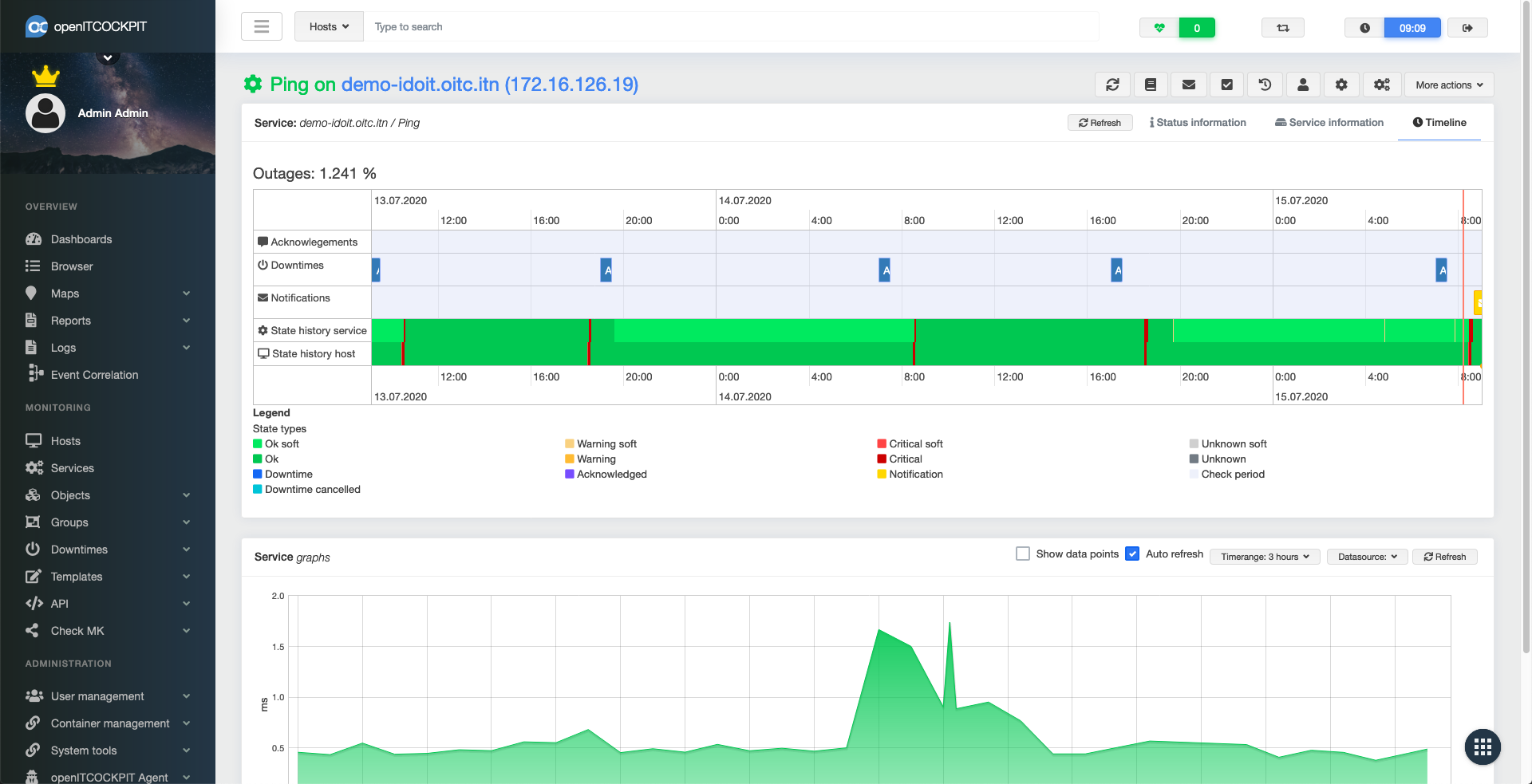Click the service documentation book icon
The image size is (1532, 784).
(1151, 85)
